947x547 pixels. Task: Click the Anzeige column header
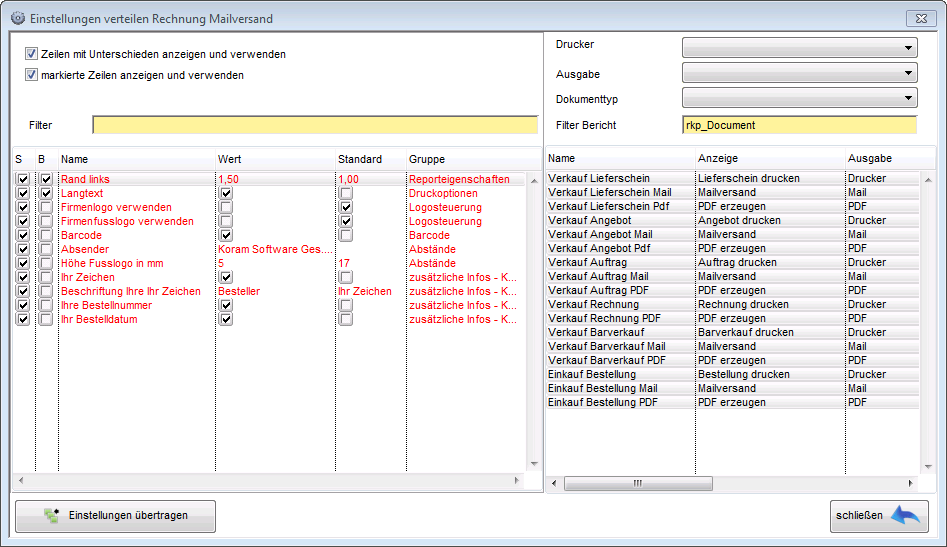pyautogui.click(x=770, y=158)
